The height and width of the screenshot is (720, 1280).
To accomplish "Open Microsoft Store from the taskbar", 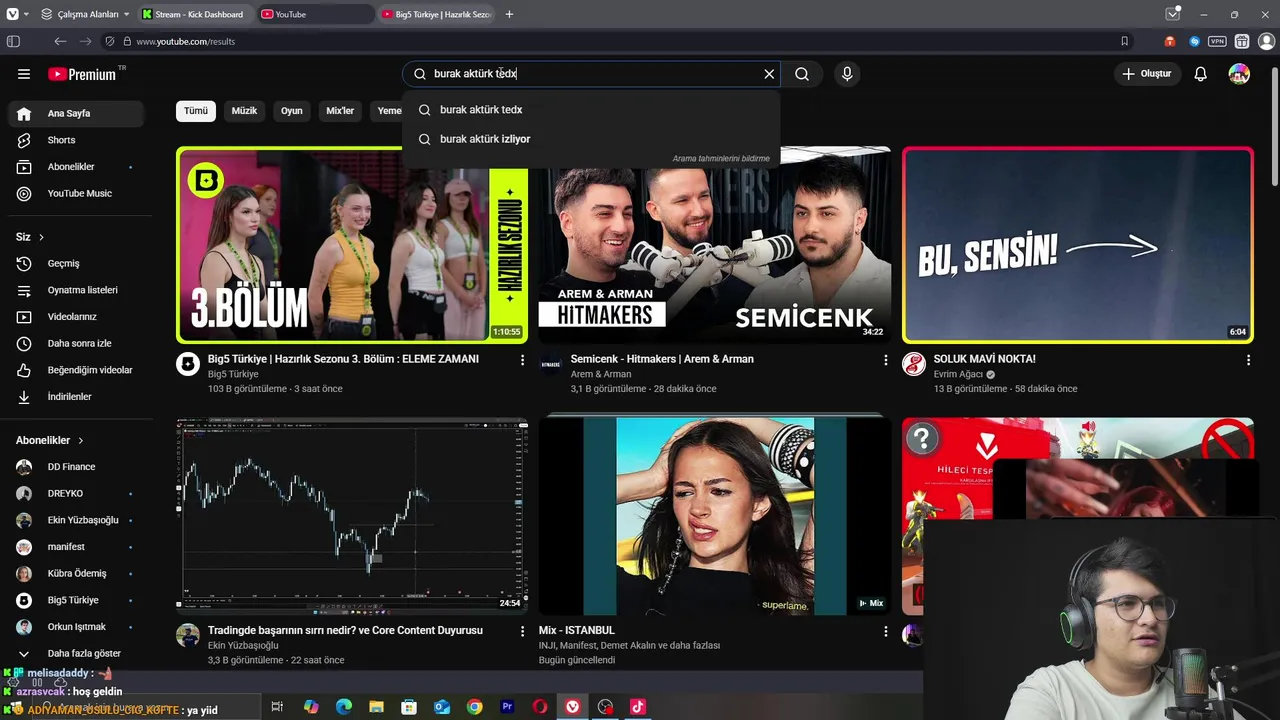I will click(x=409, y=707).
